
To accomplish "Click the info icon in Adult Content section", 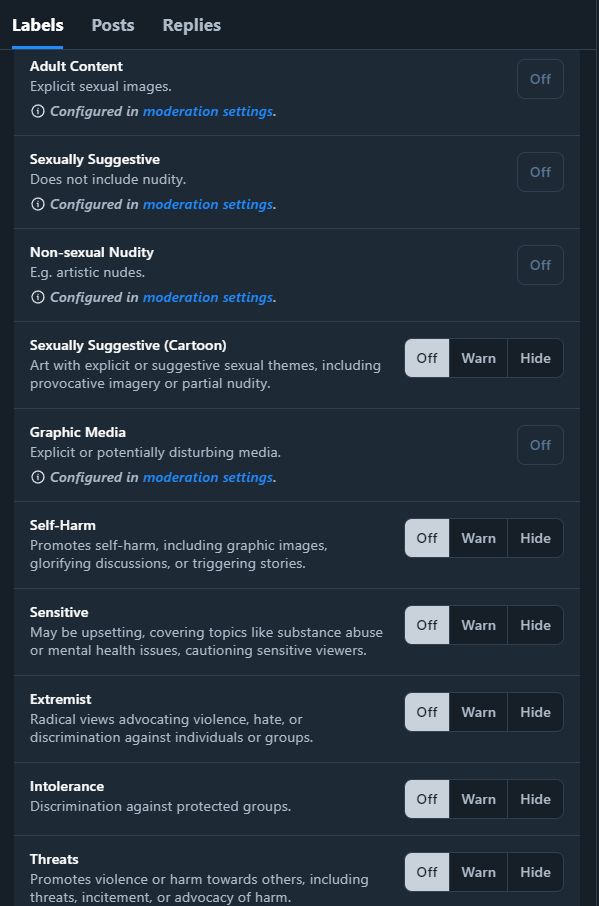I will 37,111.
